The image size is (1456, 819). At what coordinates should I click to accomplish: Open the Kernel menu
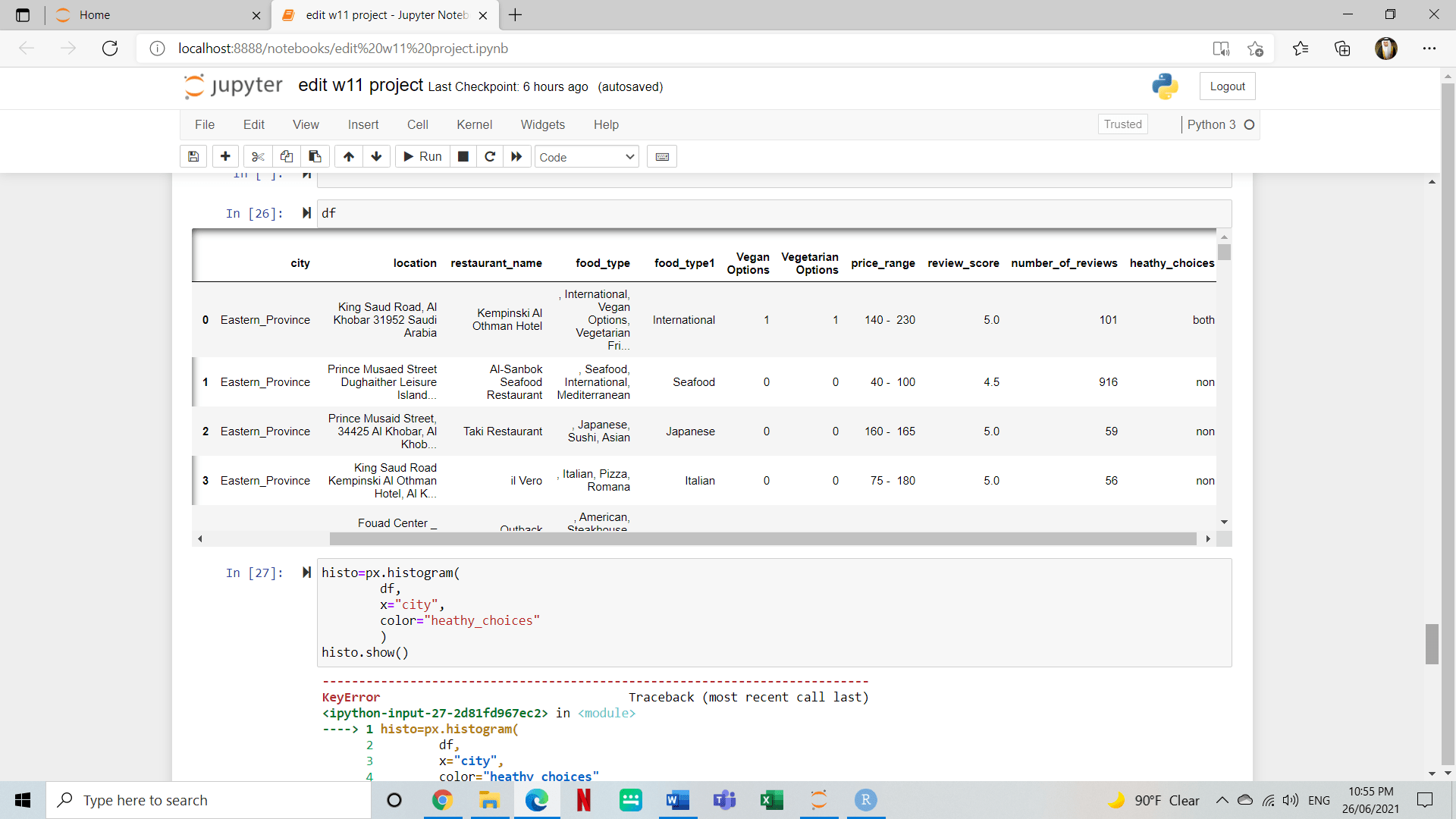[475, 124]
